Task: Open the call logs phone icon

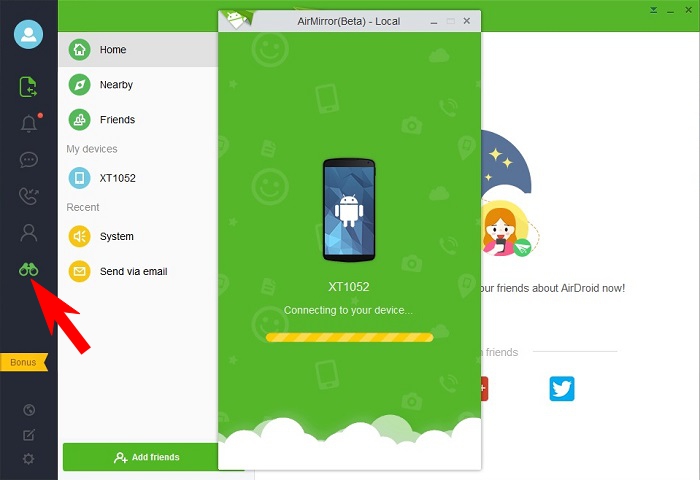Action: 29,196
